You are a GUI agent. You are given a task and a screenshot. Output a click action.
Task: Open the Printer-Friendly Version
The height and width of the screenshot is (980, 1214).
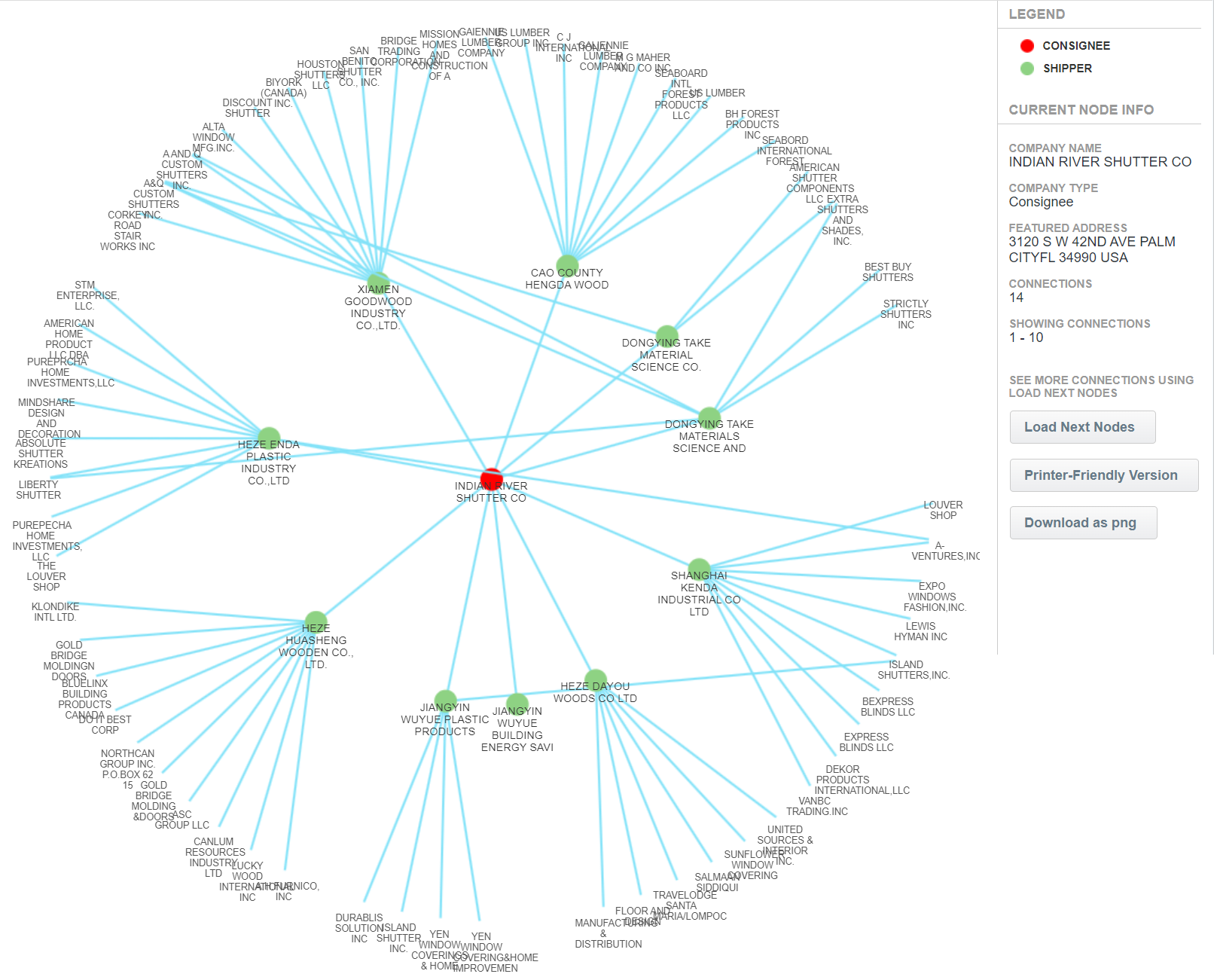coord(1103,475)
